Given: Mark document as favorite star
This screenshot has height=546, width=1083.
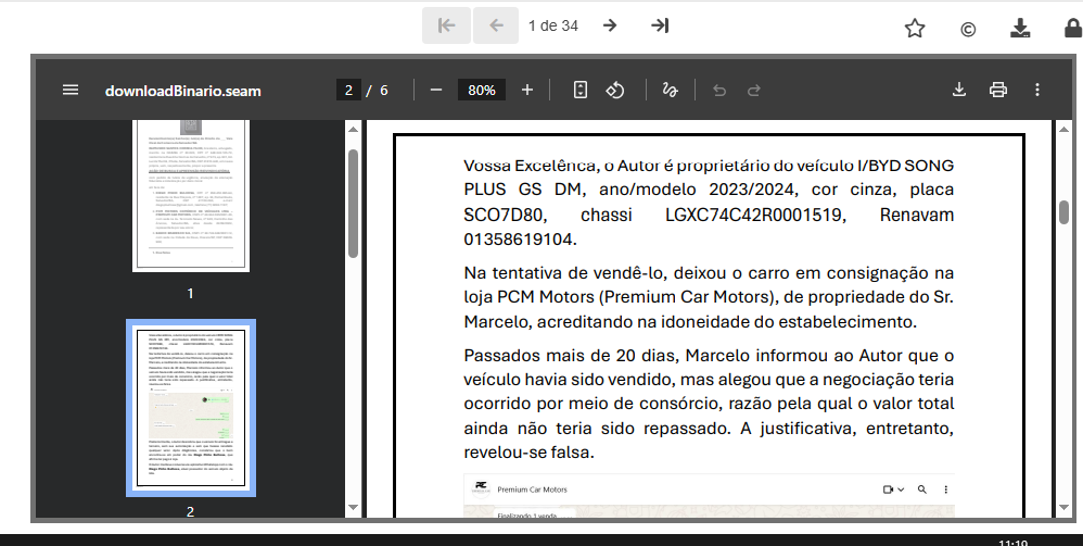Looking at the screenshot, I should (914, 28).
